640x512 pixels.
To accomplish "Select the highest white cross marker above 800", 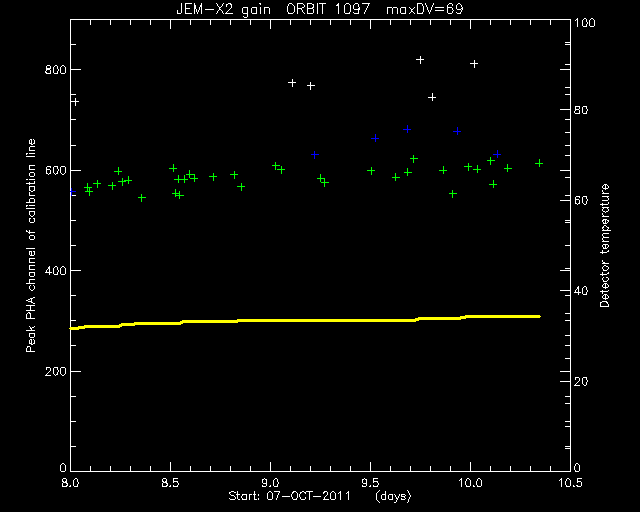I will click(420, 60).
